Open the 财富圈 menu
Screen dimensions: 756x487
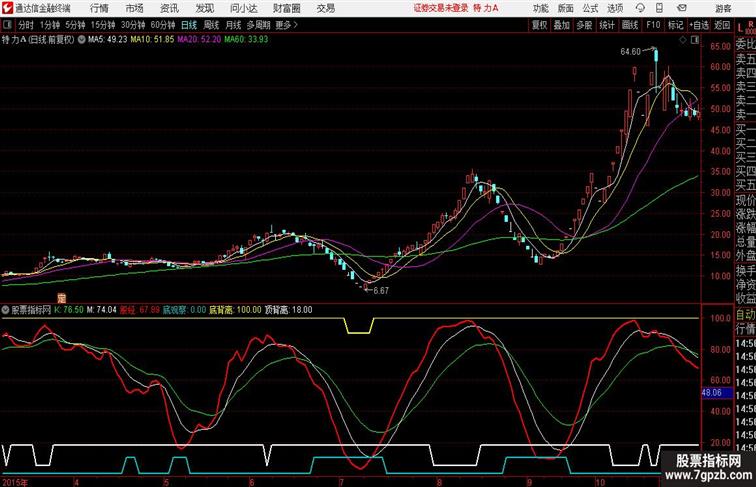tap(286, 8)
